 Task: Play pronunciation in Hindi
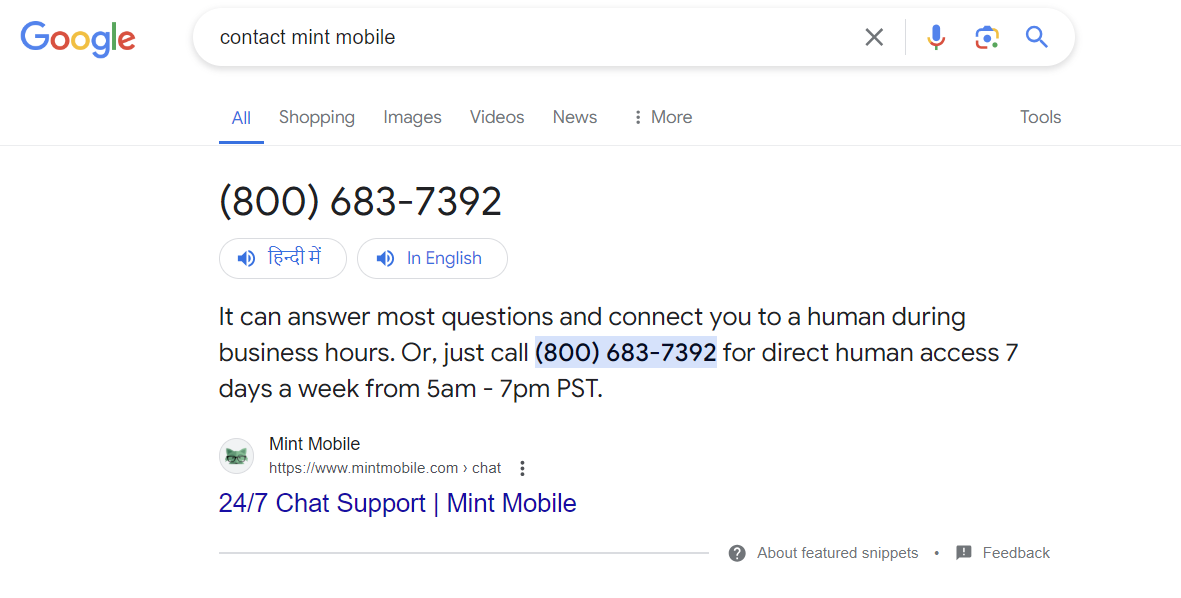pos(282,258)
